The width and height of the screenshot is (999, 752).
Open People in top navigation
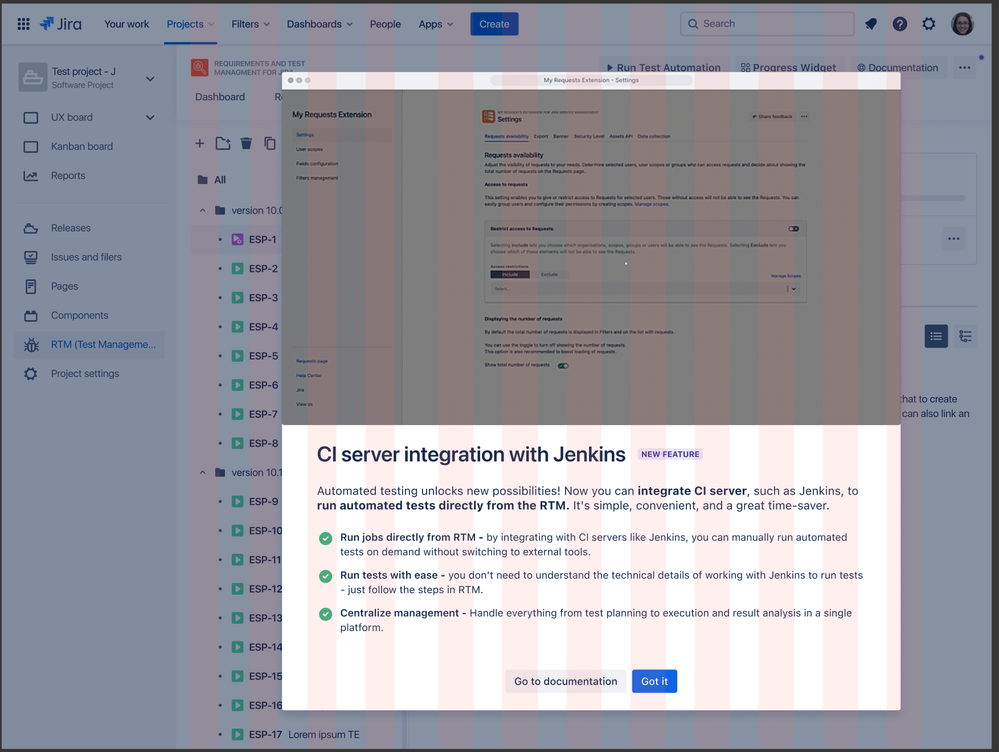pyautogui.click(x=385, y=24)
